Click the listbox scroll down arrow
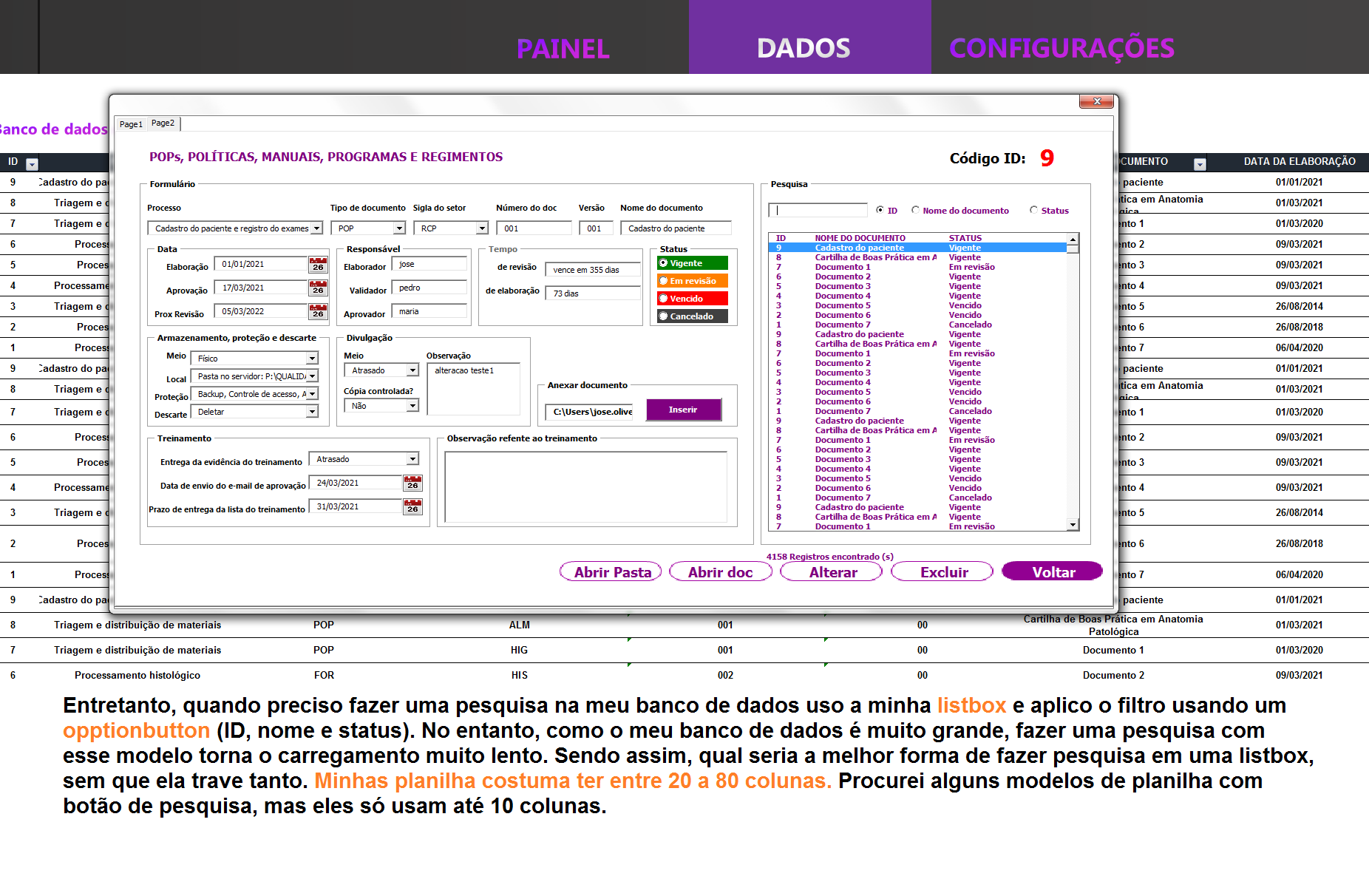 pyautogui.click(x=1073, y=525)
